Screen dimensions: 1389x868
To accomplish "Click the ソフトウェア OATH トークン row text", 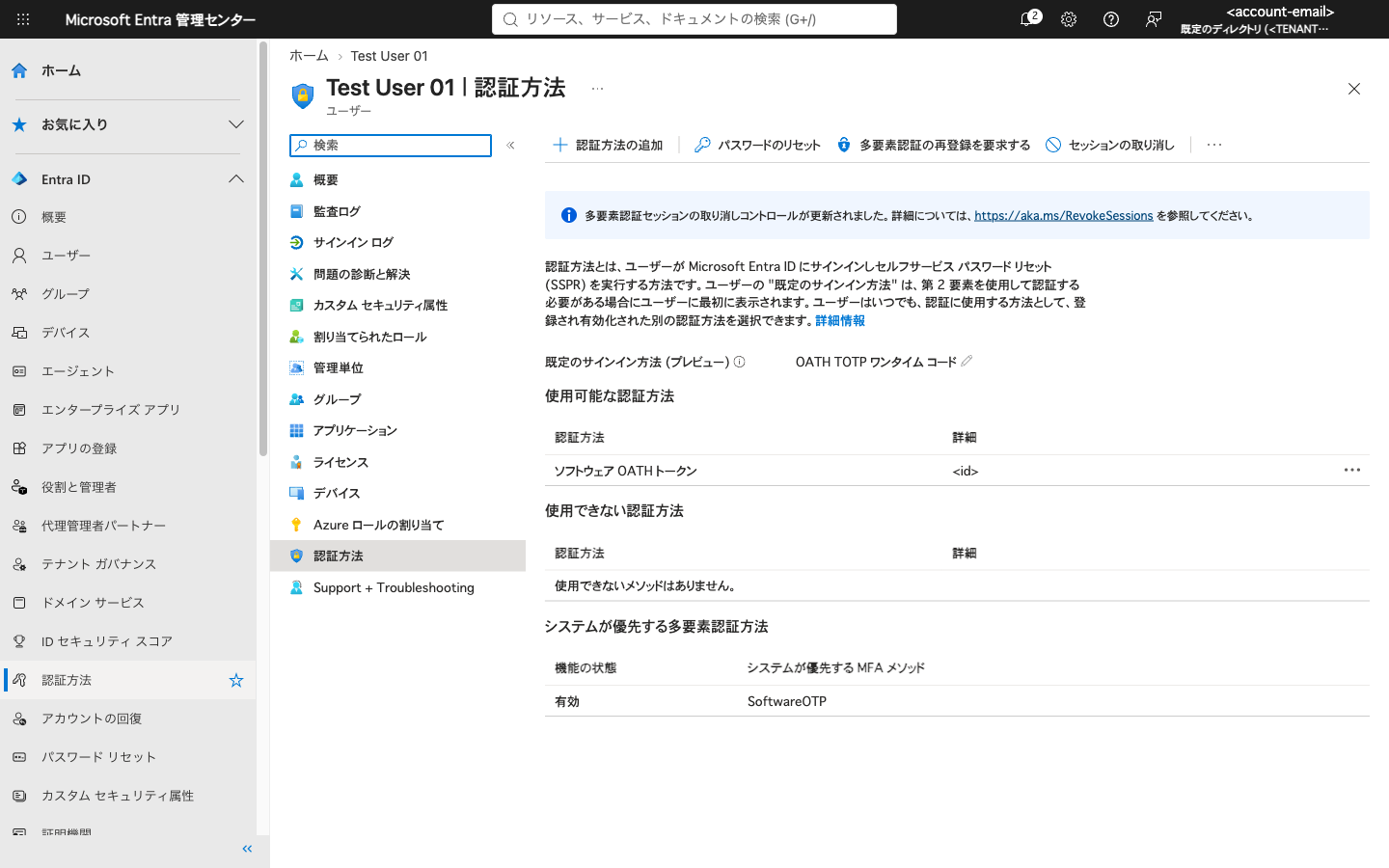I will click(625, 472).
